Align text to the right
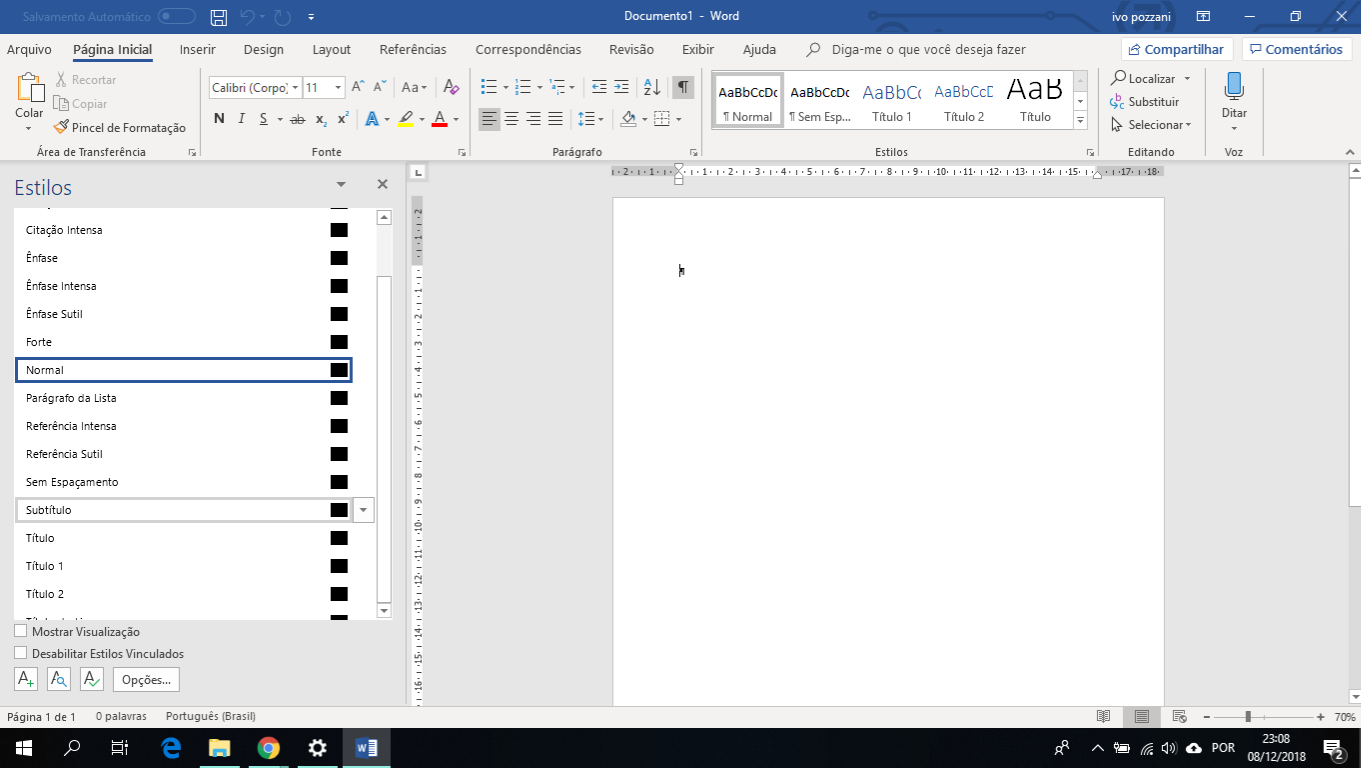1361x768 pixels. (x=533, y=119)
